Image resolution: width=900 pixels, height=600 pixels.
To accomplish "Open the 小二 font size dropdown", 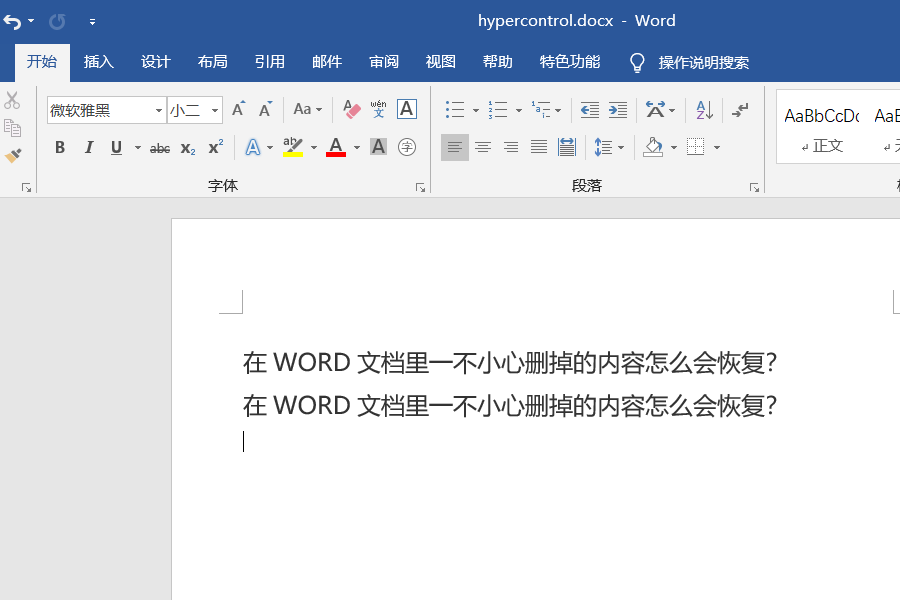I will [215, 110].
